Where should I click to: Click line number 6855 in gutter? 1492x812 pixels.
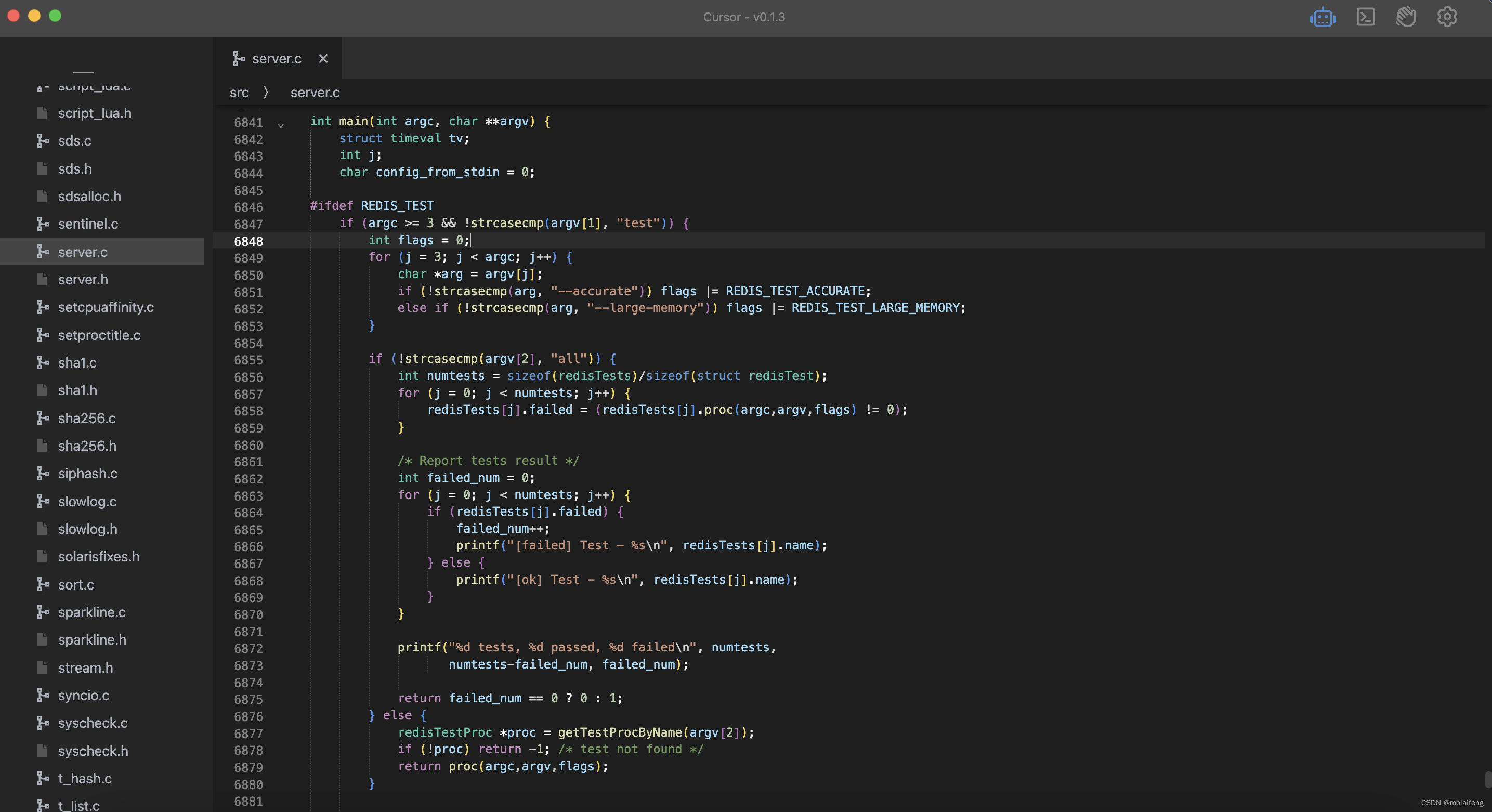pos(248,360)
